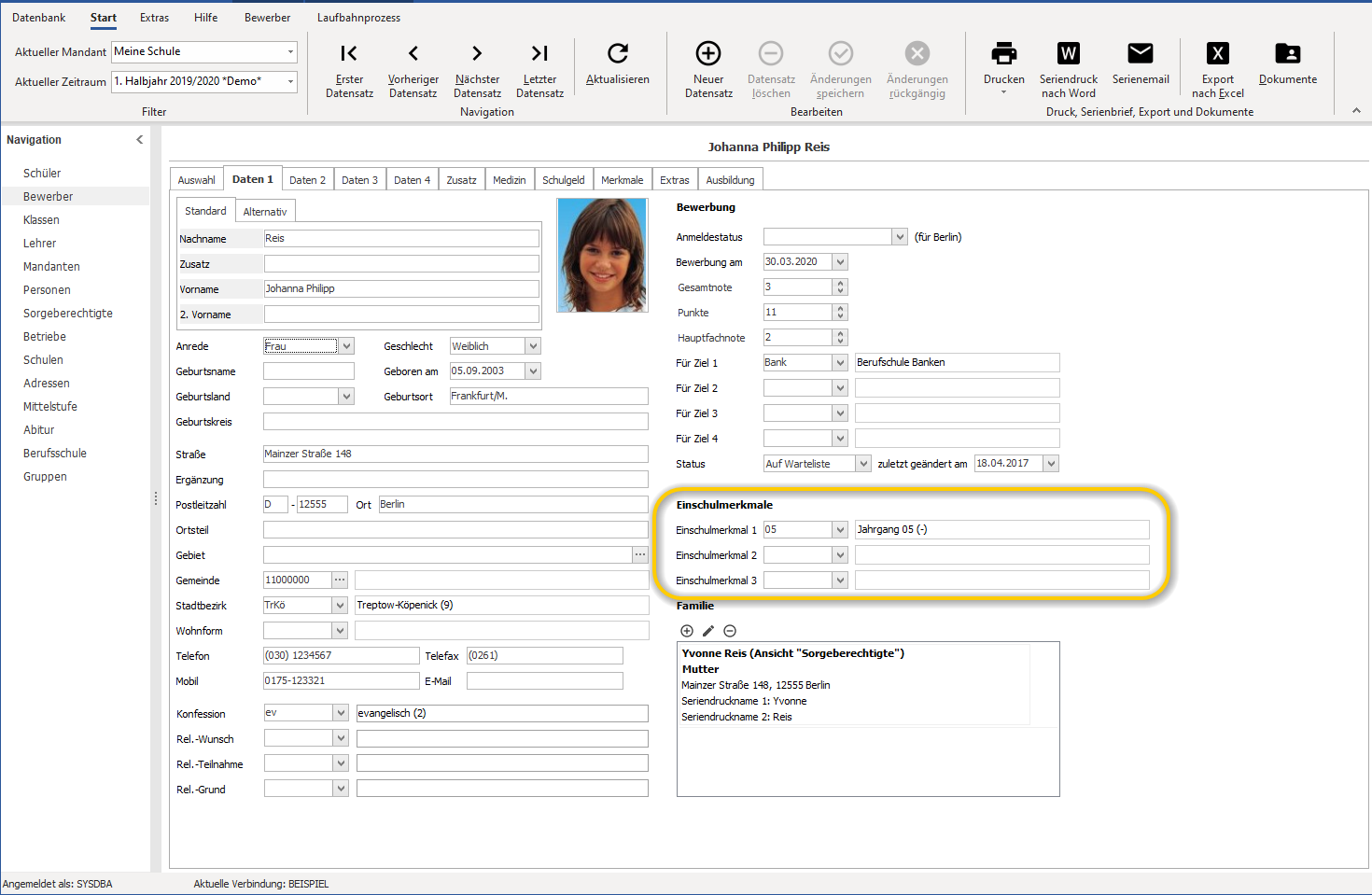Image resolution: width=1372 pixels, height=895 pixels.
Task: Add a family member with plus icon
Action: tap(687, 631)
